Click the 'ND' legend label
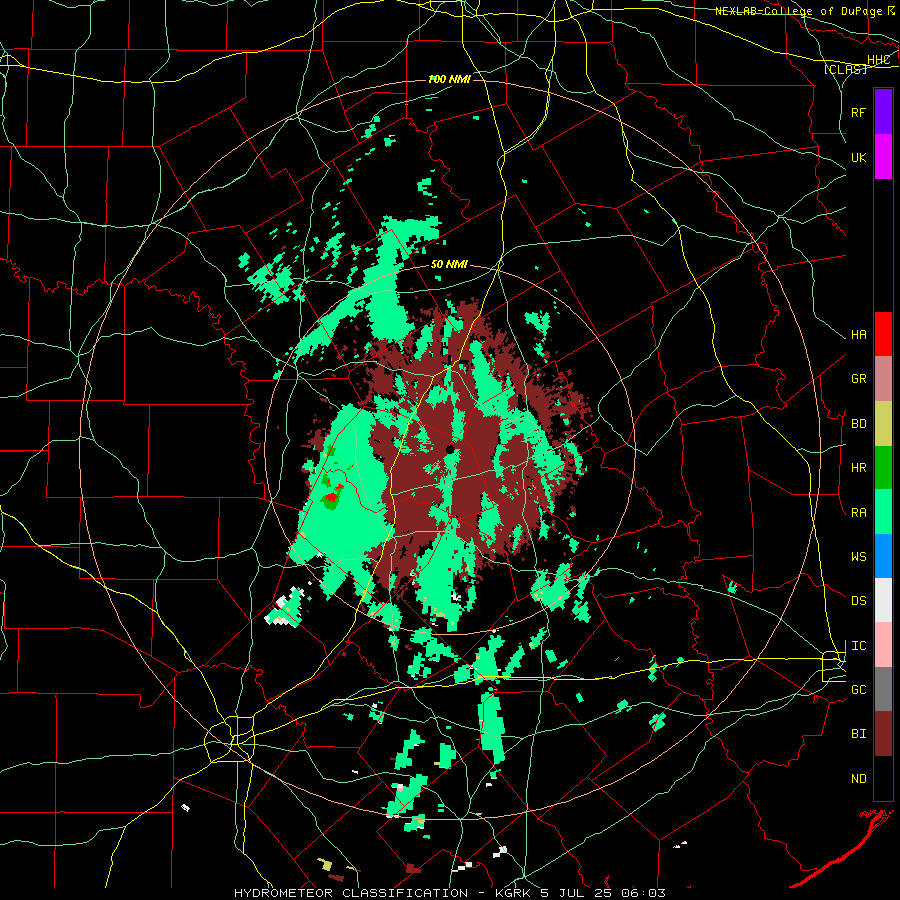 [858, 778]
